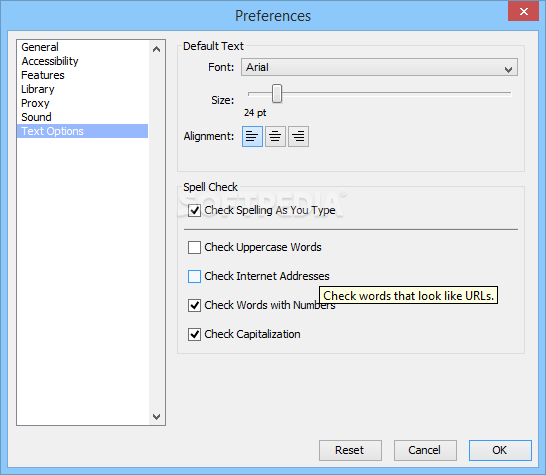Click the Font combo box arrow
The width and height of the screenshot is (546, 475).
click(508, 69)
